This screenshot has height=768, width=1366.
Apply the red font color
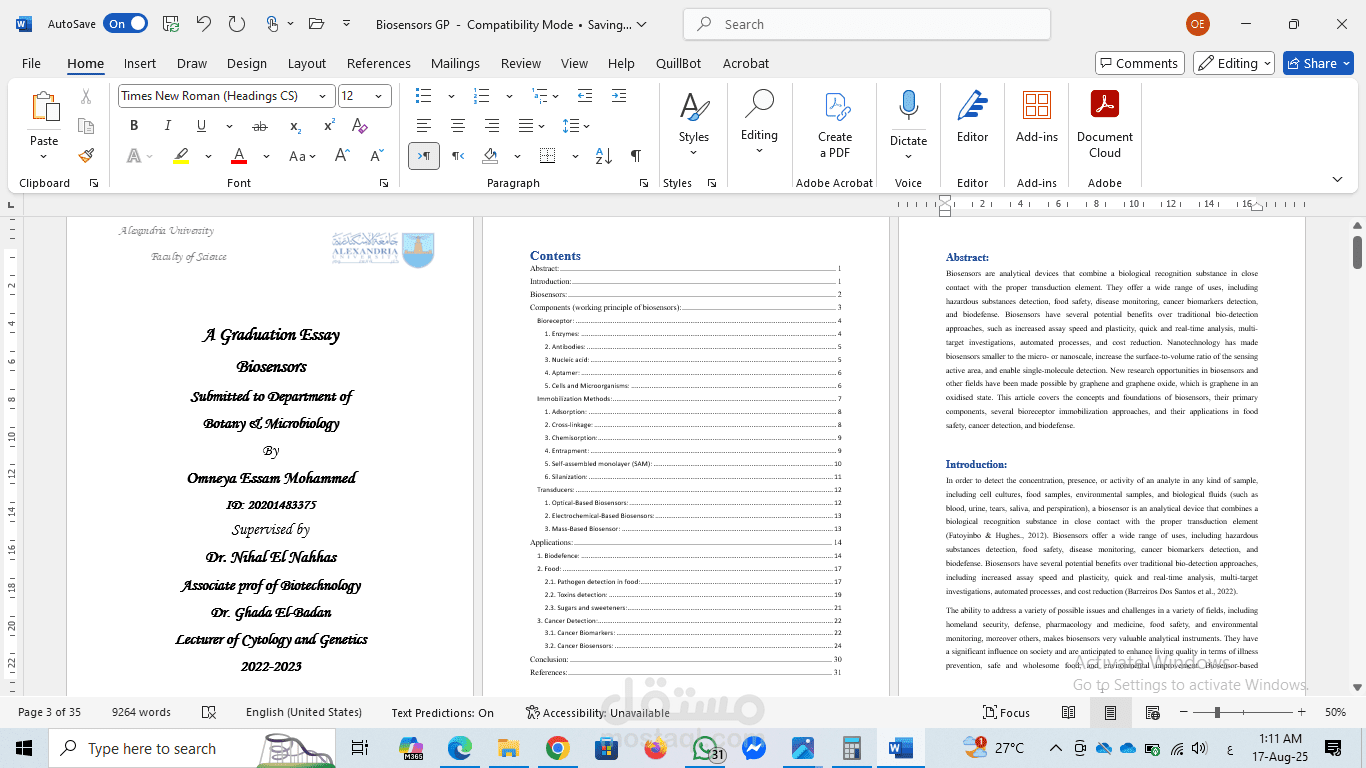coord(239,156)
